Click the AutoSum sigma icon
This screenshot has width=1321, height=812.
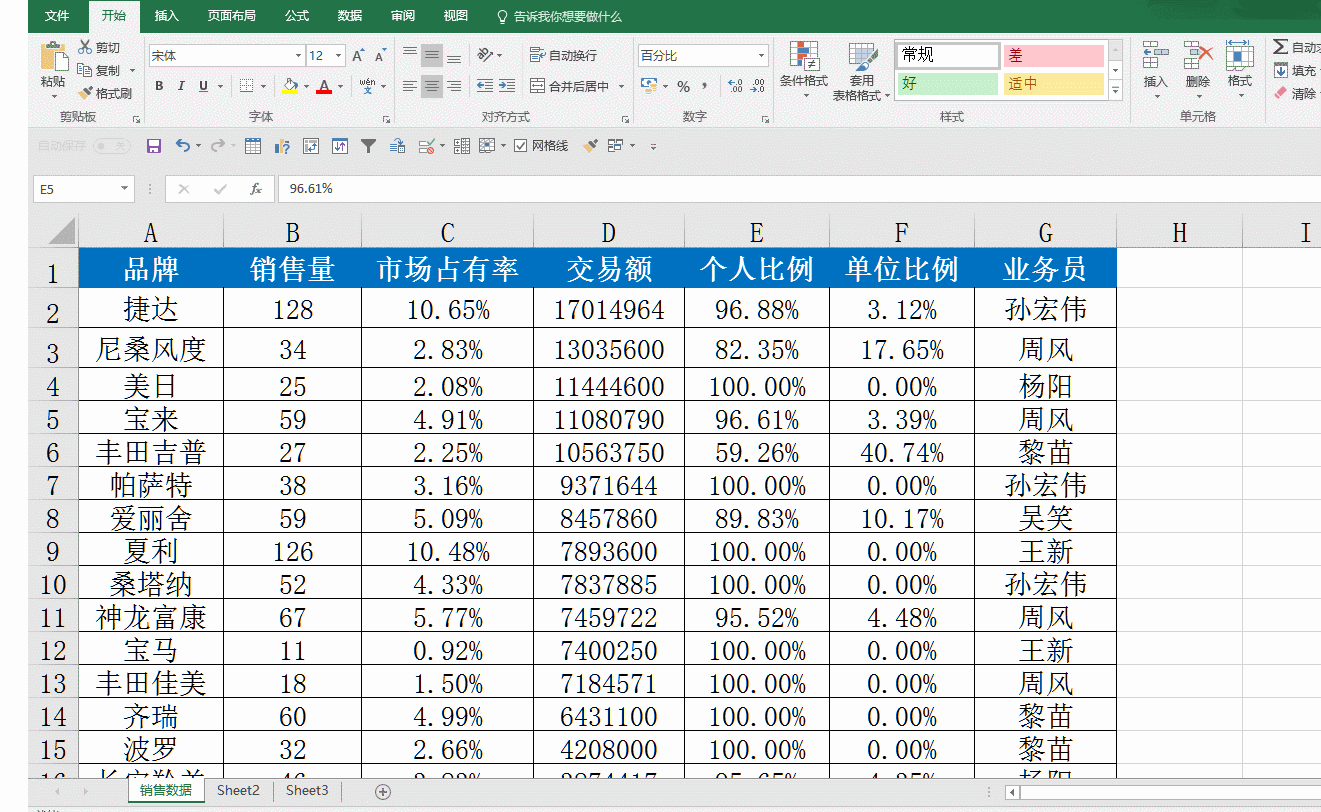(x=1280, y=47)
